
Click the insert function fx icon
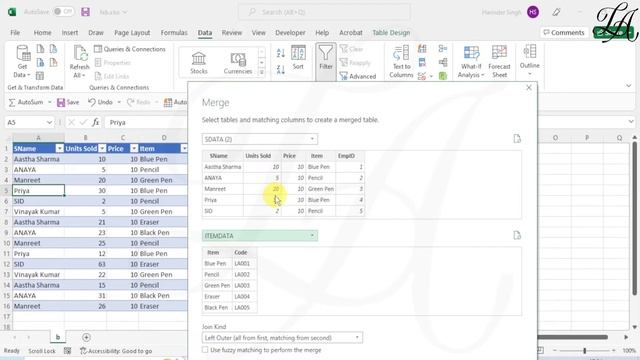pos(96,122)
